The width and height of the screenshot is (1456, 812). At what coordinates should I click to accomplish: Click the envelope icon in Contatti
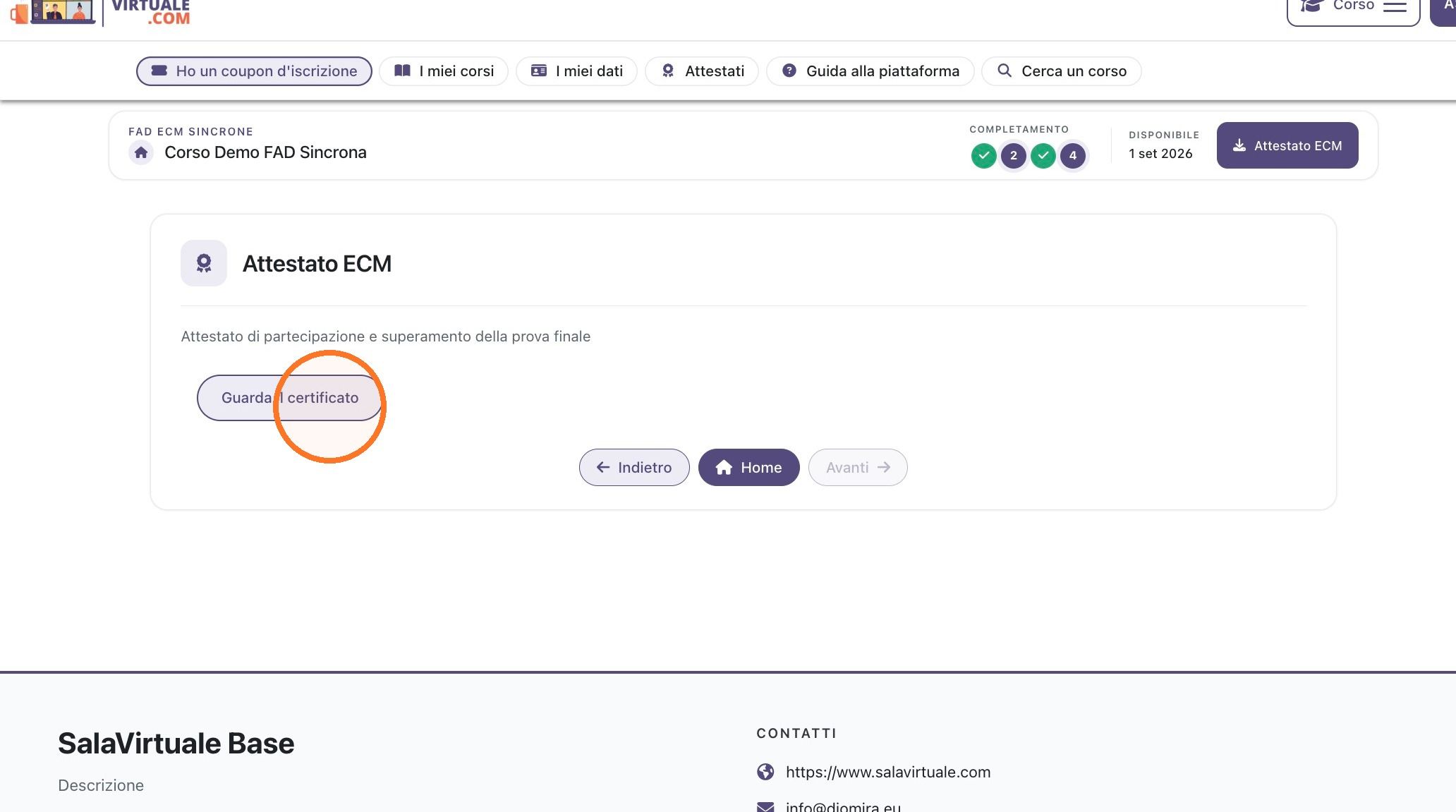tap(765, 806)
